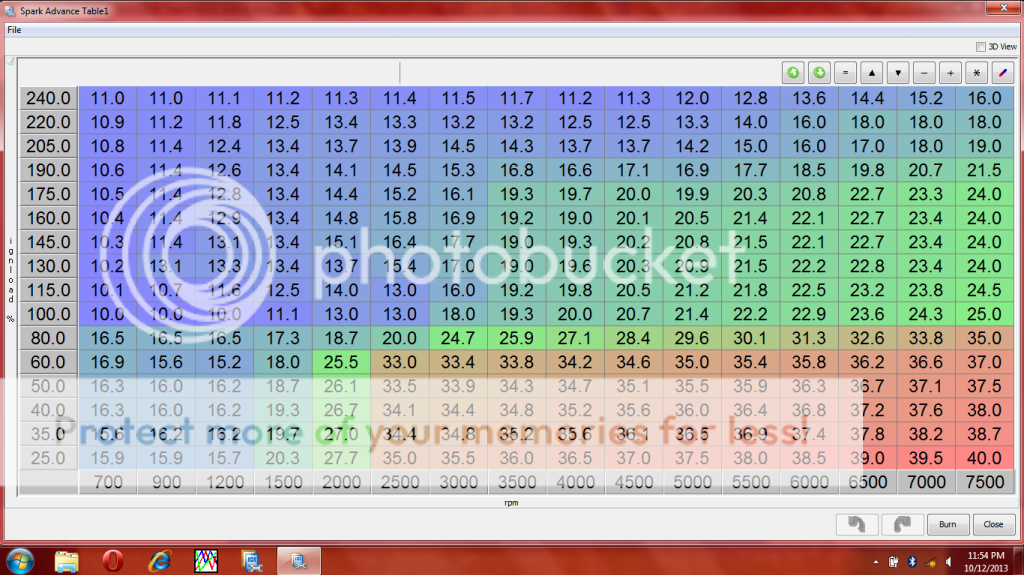Viewport: 1024px width, 575px height.
Task: Select the 240.0 load row header
Action: [48, 99]
